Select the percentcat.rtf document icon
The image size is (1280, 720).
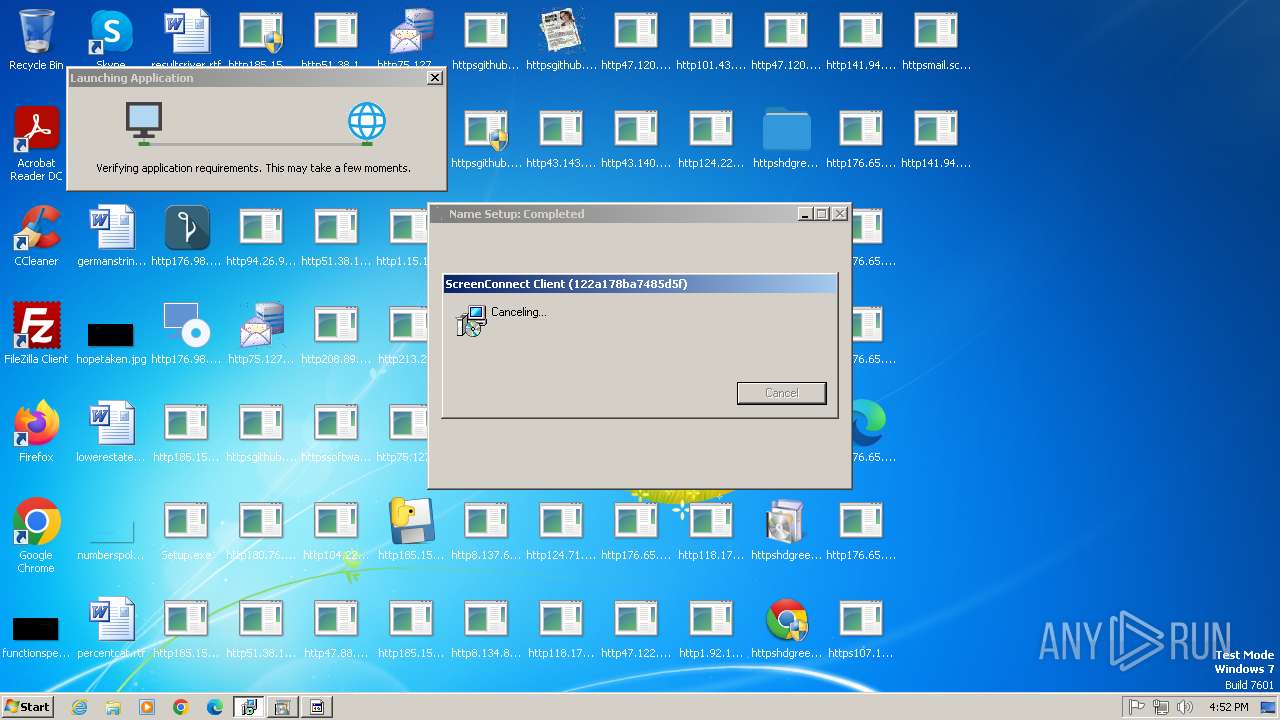click(111, 628)
